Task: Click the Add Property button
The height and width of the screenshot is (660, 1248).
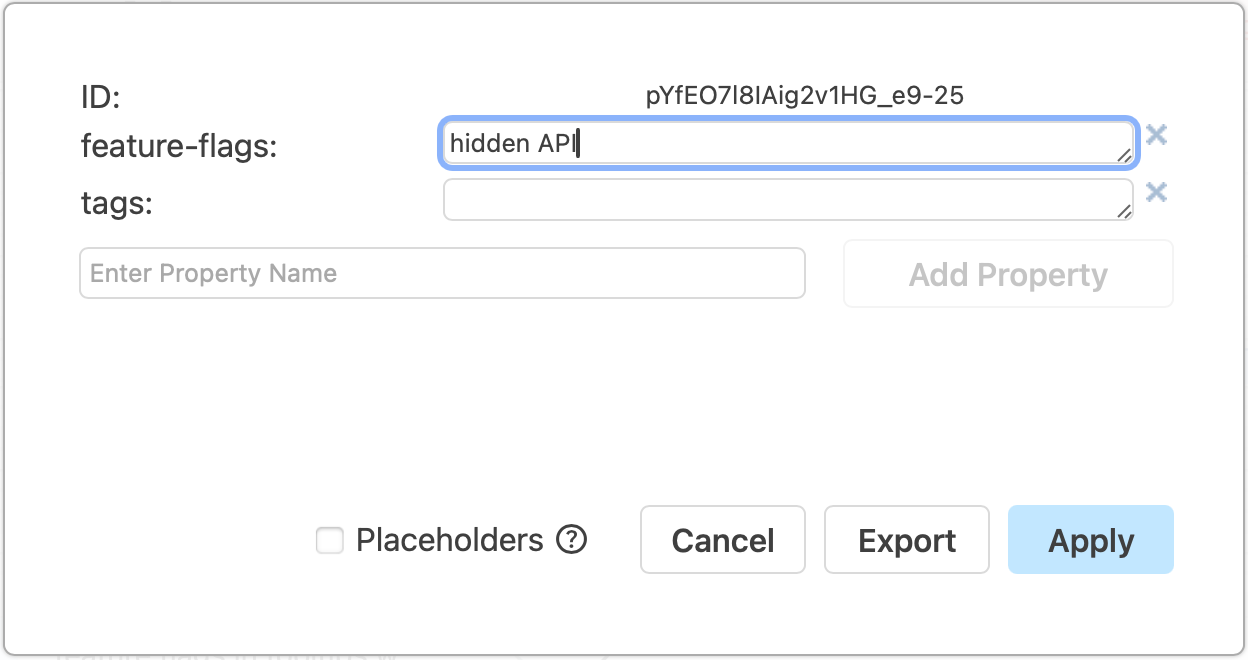Action: click(1007, 273)
